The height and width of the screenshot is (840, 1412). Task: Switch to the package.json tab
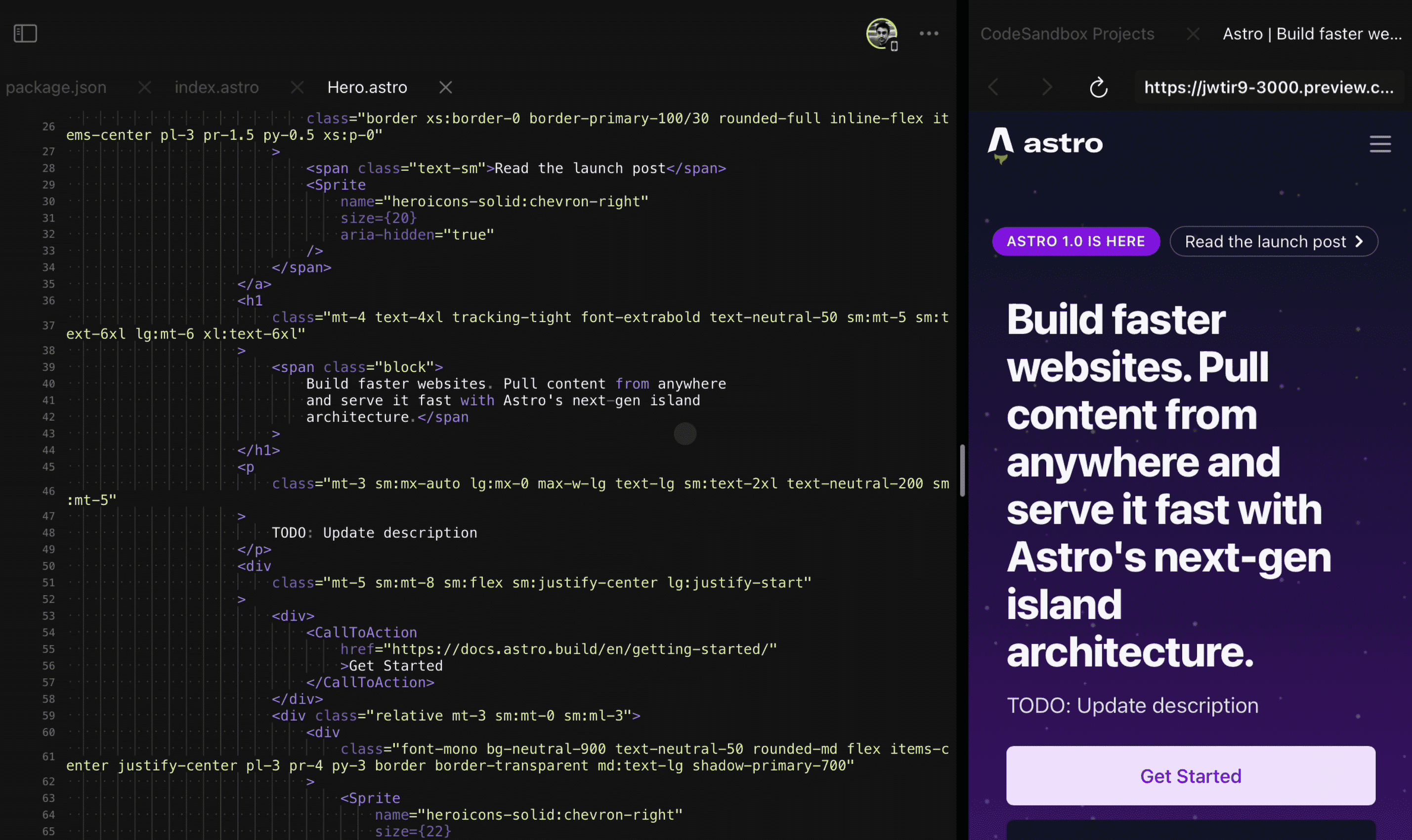pyautogui.click(x=56, y=87)
